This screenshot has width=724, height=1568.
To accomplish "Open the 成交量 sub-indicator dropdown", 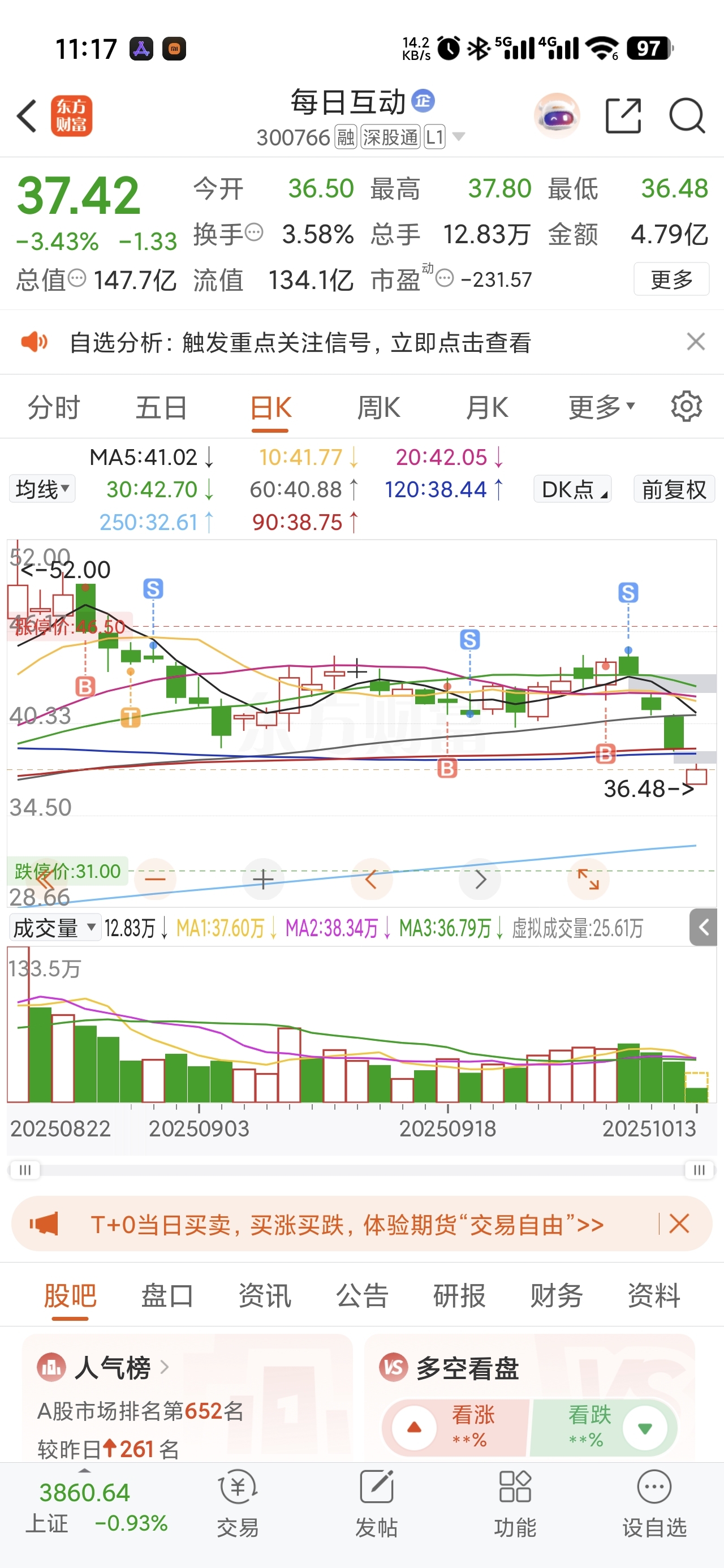I will pos(55,928).
